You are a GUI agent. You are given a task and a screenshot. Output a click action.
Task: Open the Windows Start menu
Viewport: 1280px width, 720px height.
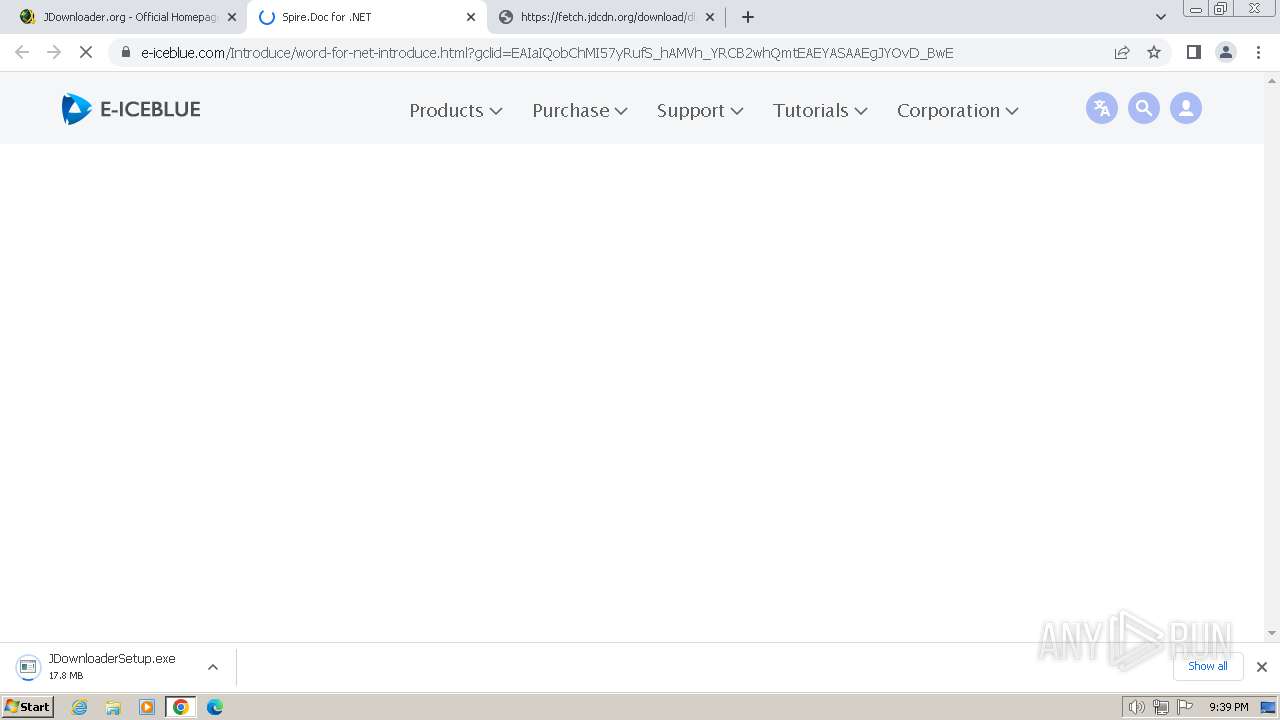click(28, 706)
